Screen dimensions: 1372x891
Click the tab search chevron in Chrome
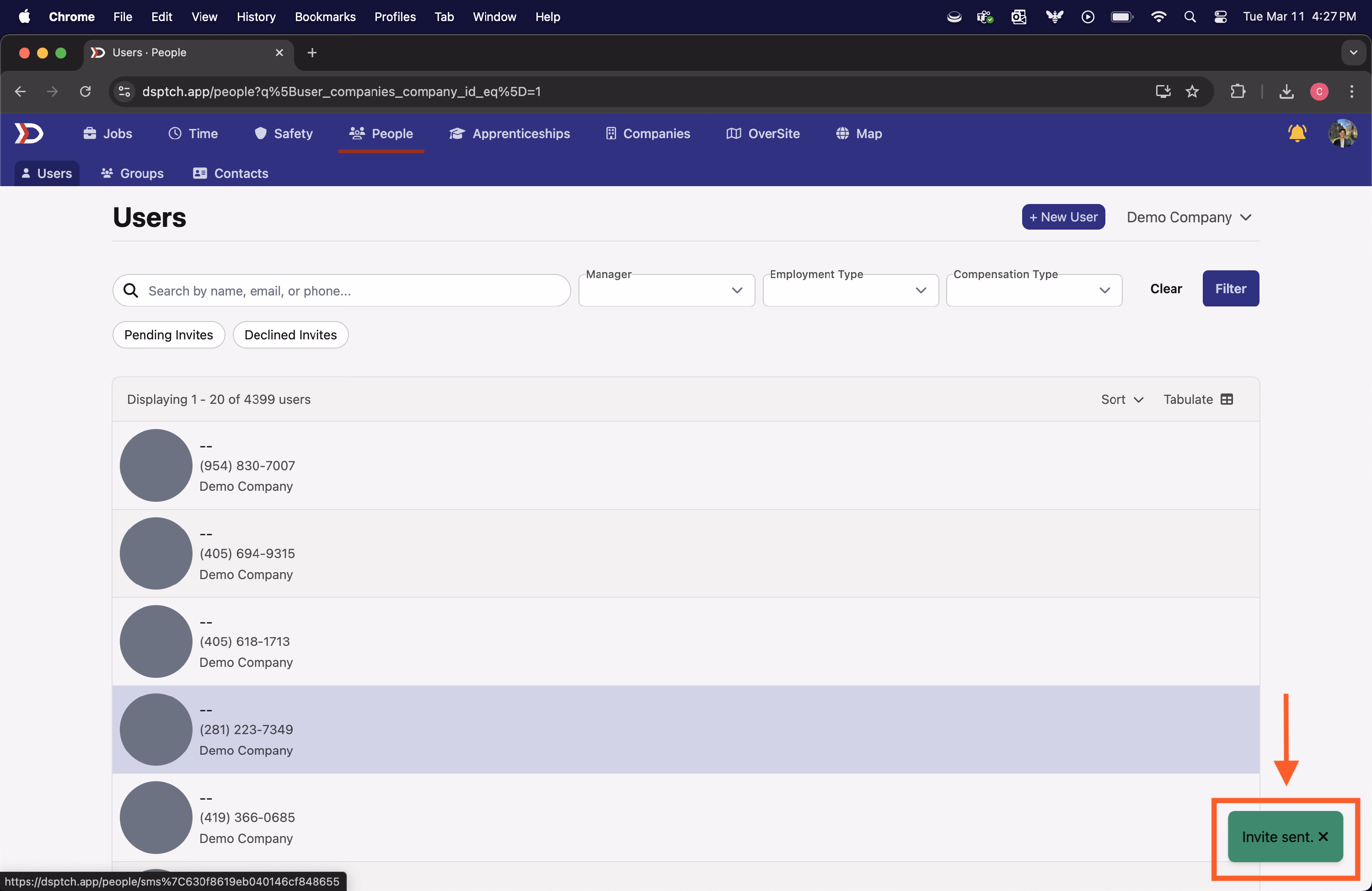pyautogui.click(x=1354, y=53)
